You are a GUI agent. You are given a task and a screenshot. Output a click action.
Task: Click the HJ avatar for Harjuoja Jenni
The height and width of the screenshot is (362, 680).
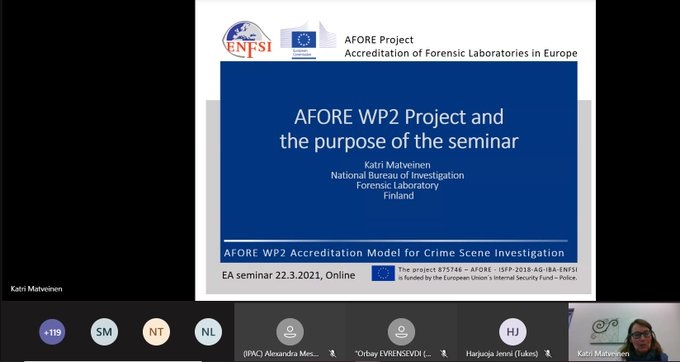(x=513, y=332)
